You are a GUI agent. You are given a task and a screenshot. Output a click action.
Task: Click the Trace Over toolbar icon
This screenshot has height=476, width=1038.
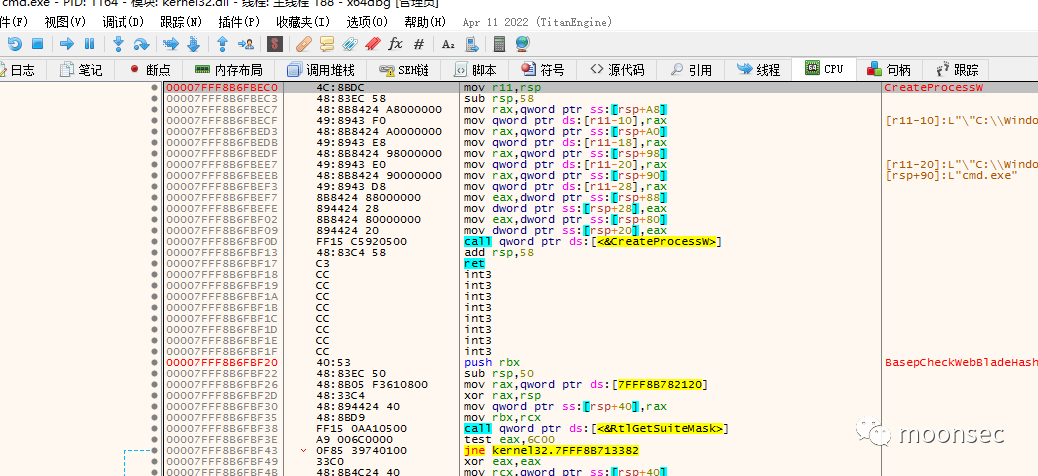tap(193, 44)
